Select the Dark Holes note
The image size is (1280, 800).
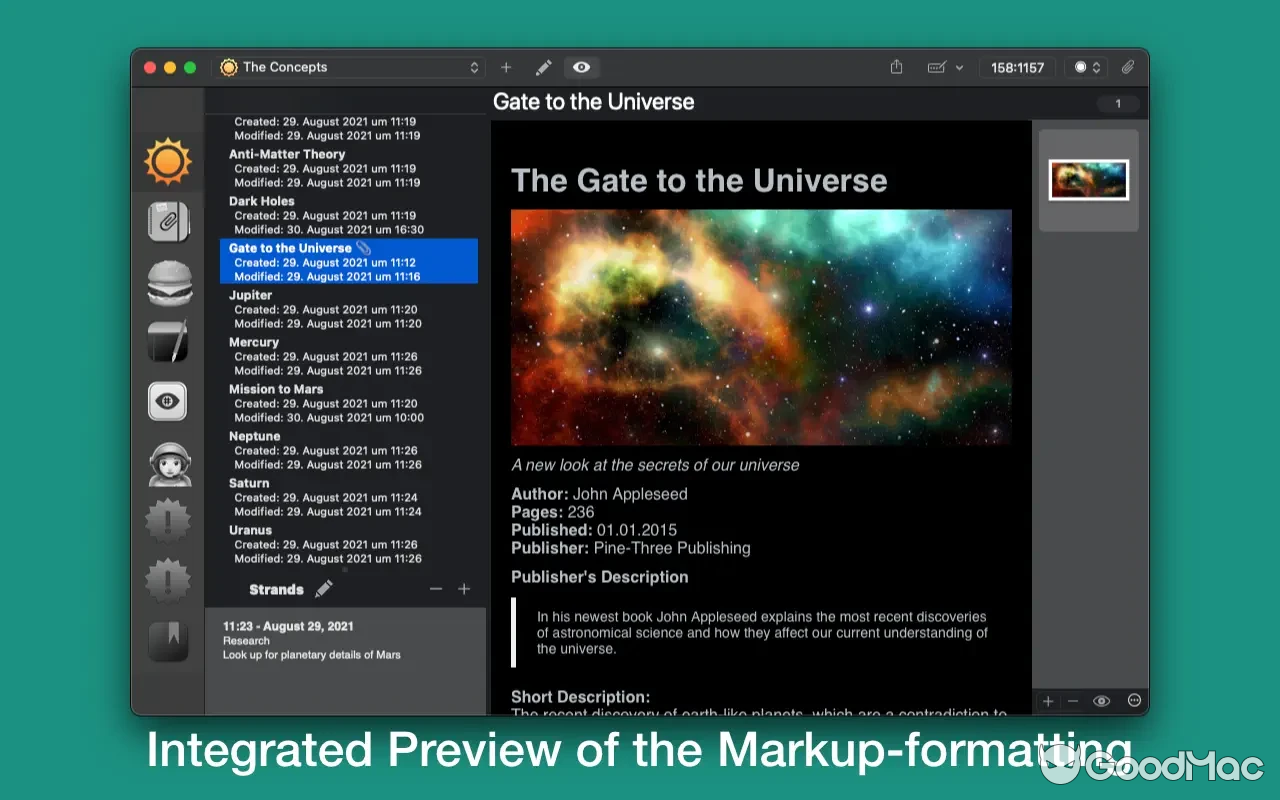pyautogui.click(x=262, y=201)
